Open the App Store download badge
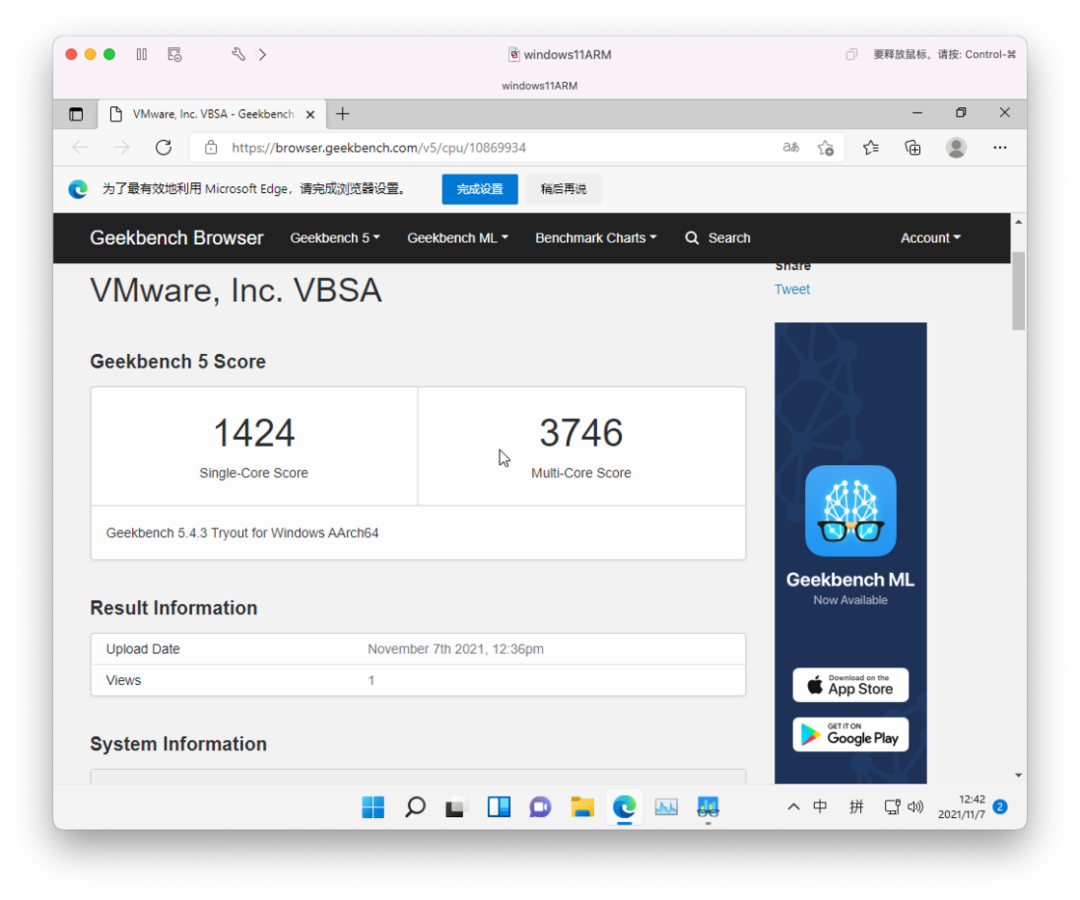 851,685
